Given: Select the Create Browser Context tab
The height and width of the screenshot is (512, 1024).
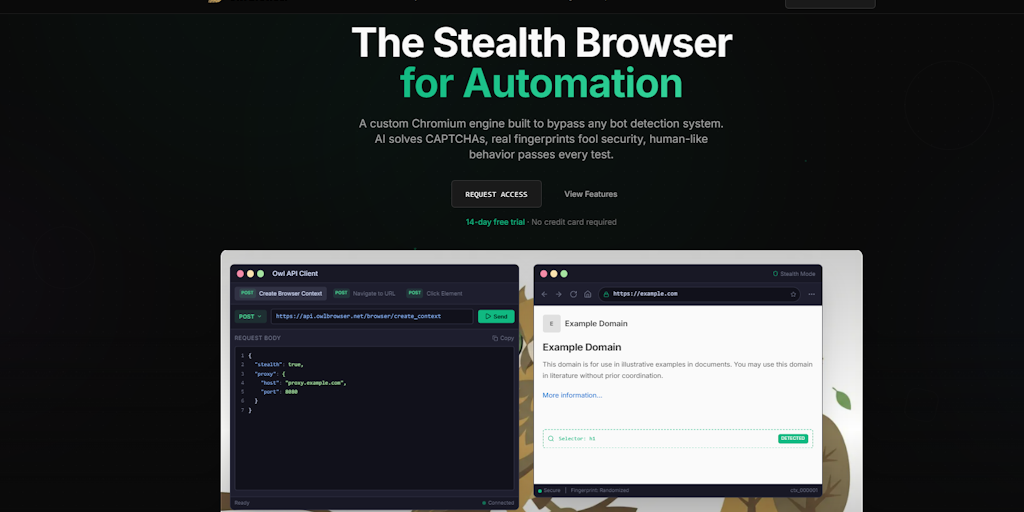Looking at the screenshot, I should 280,293.
